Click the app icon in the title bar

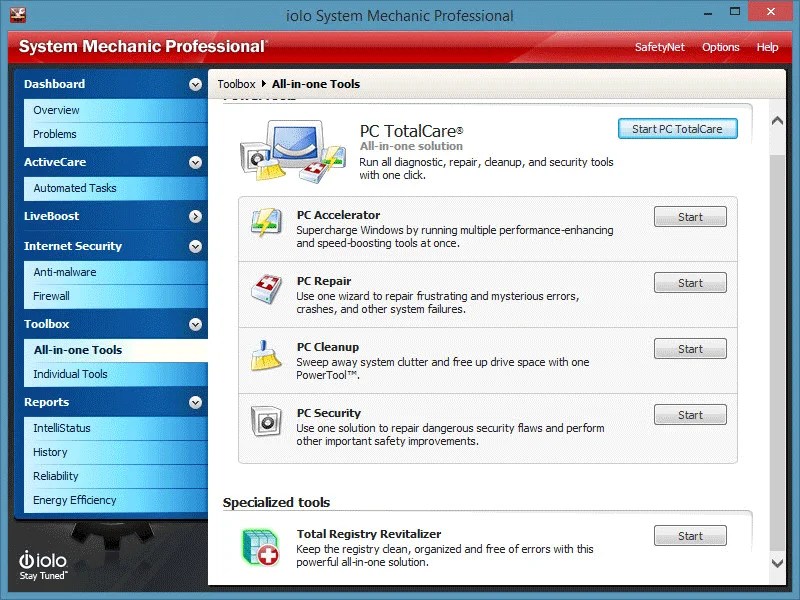[x=18, y=15]
